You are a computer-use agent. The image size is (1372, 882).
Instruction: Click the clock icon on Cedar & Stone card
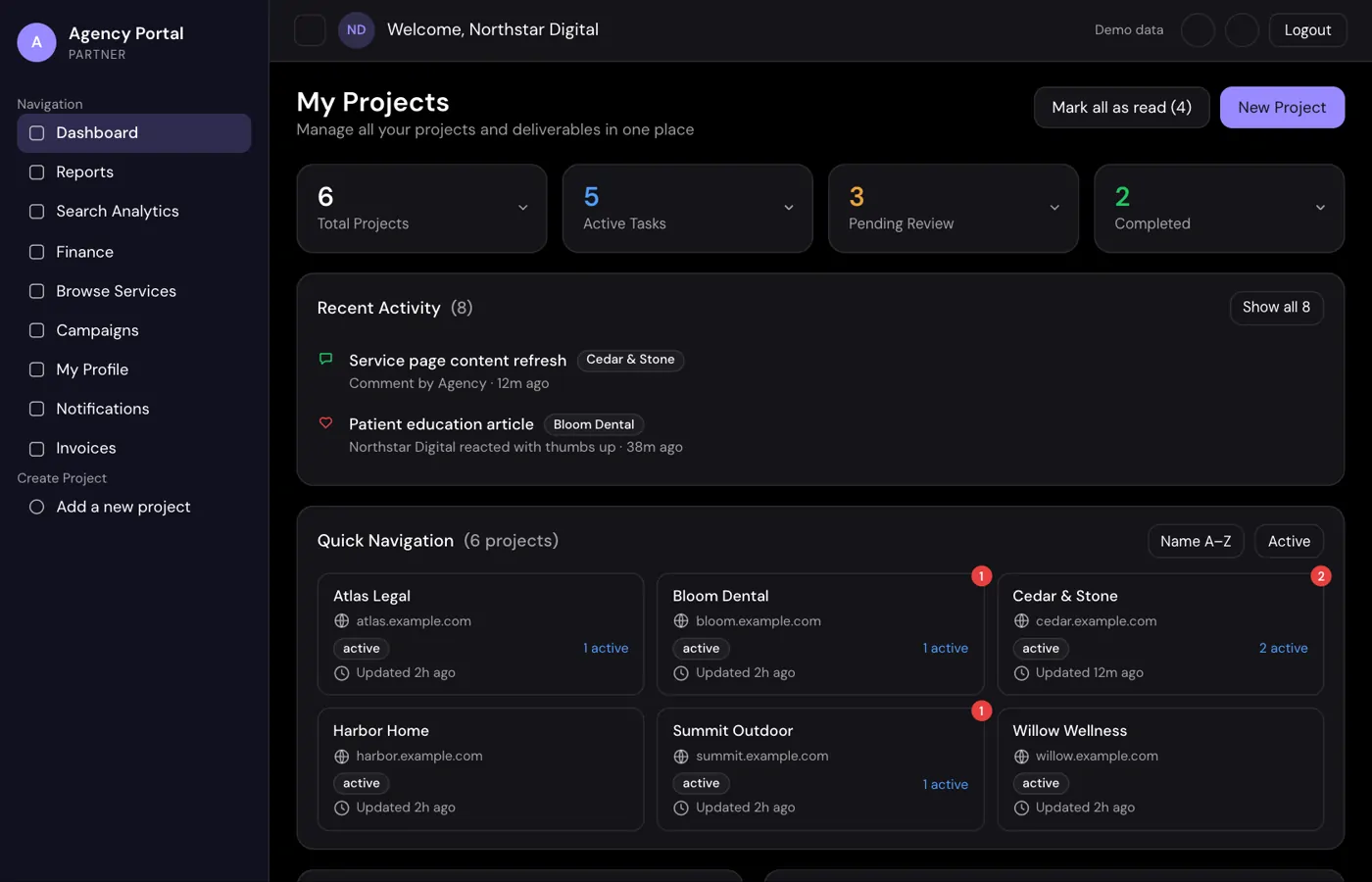point(1021,673)
